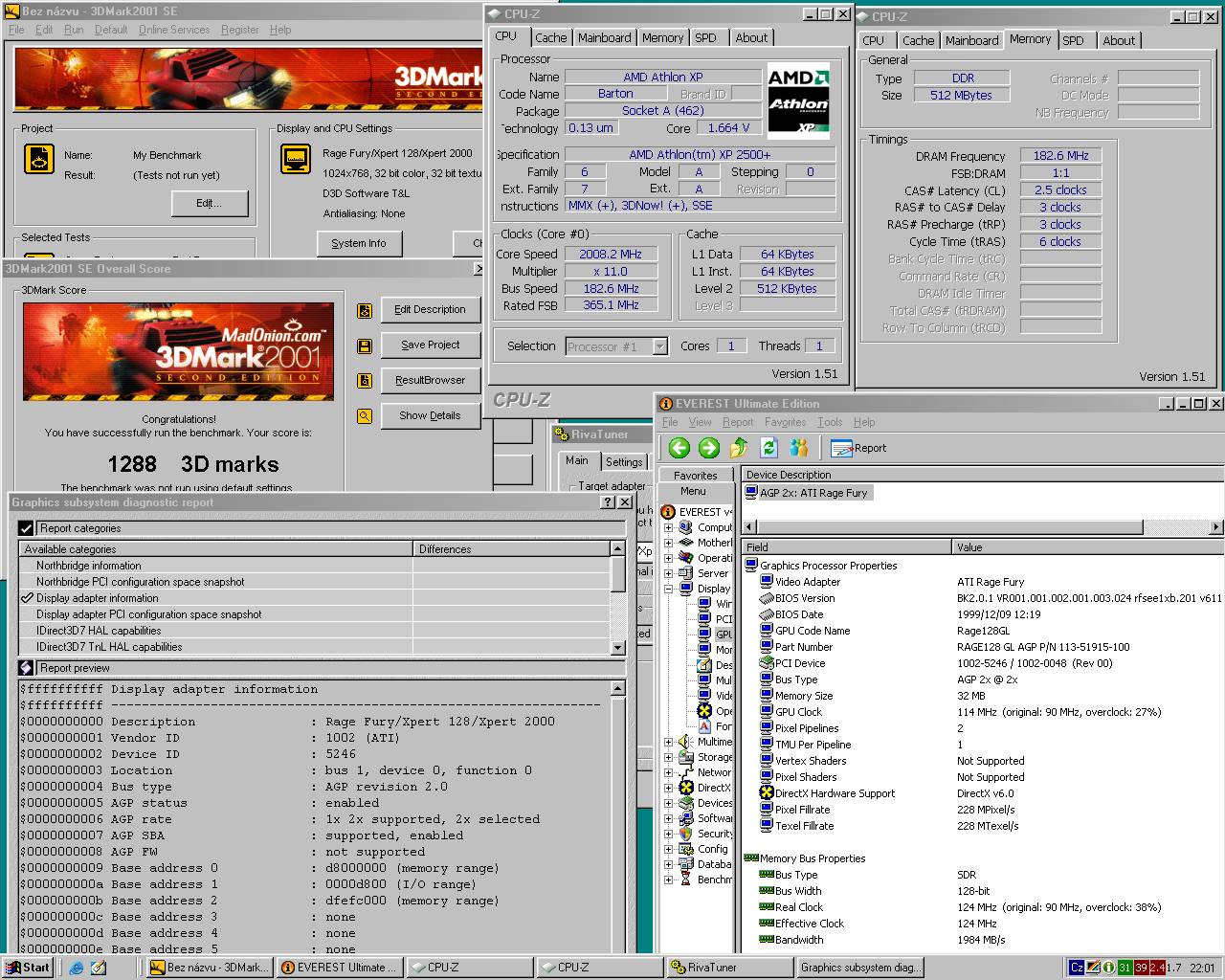Expand the Multimedia node in EVEREST tree
The image size is (1225, 980).
click(x=668, y=742)
